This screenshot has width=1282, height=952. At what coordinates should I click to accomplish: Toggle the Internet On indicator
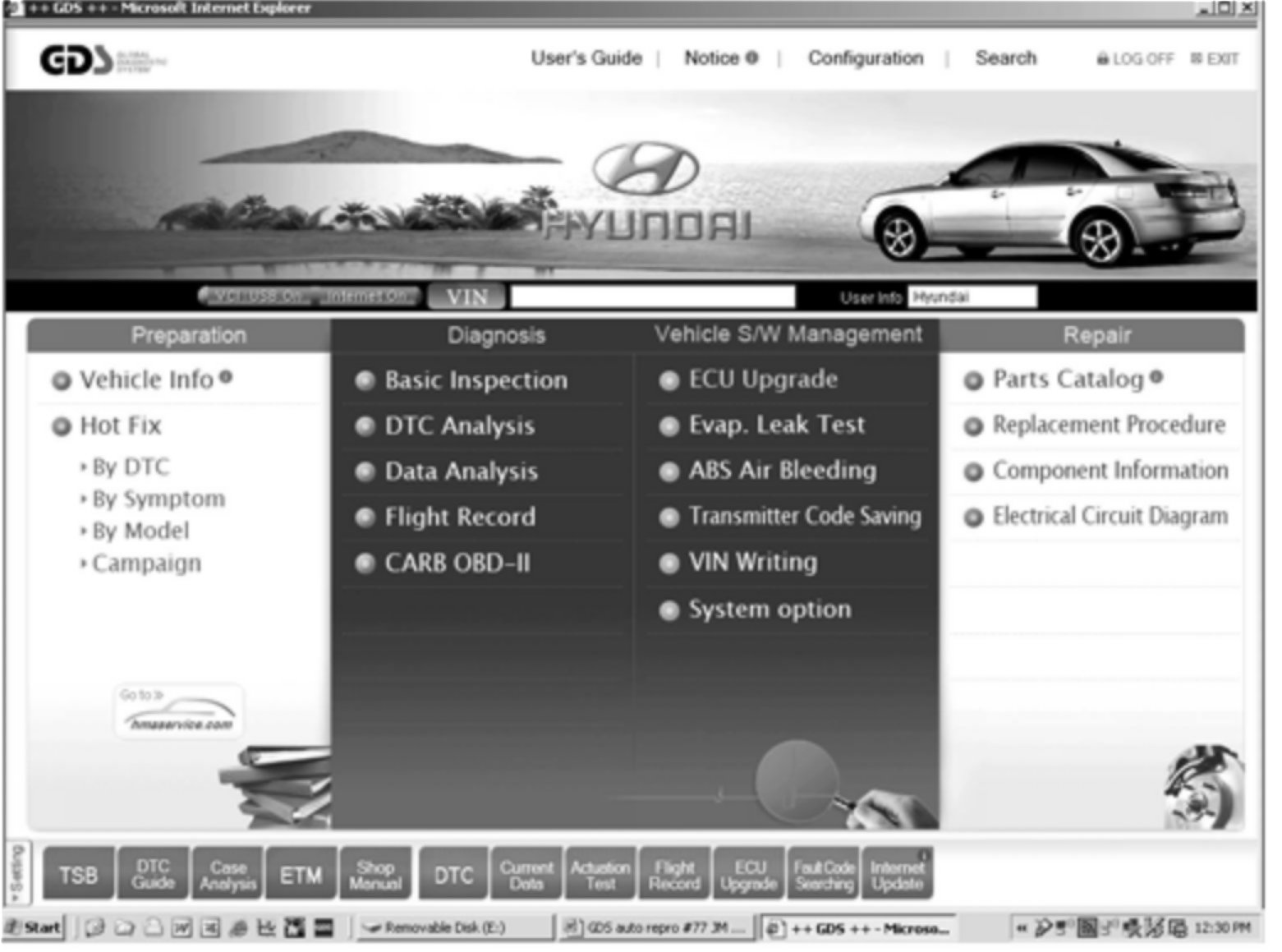(367, 297)
